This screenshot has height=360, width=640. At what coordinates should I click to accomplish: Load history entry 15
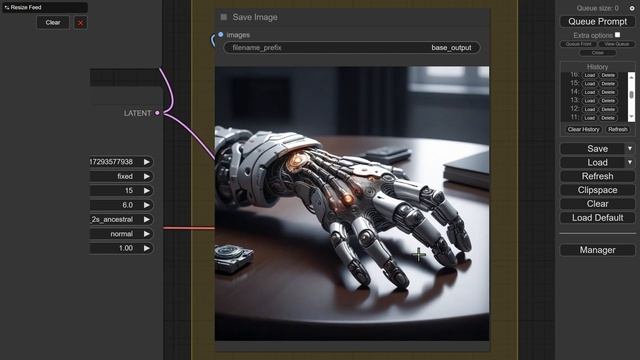589,84
